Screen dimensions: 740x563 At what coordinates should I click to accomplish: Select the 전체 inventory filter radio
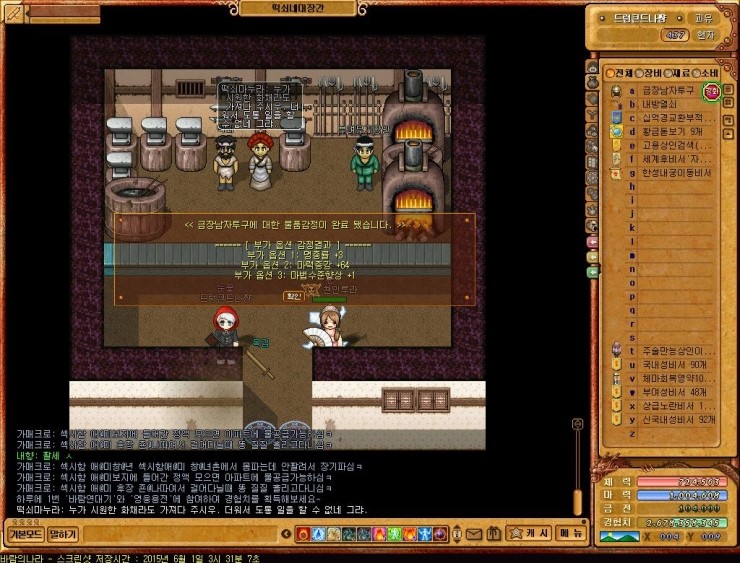(x=611, y=73)
